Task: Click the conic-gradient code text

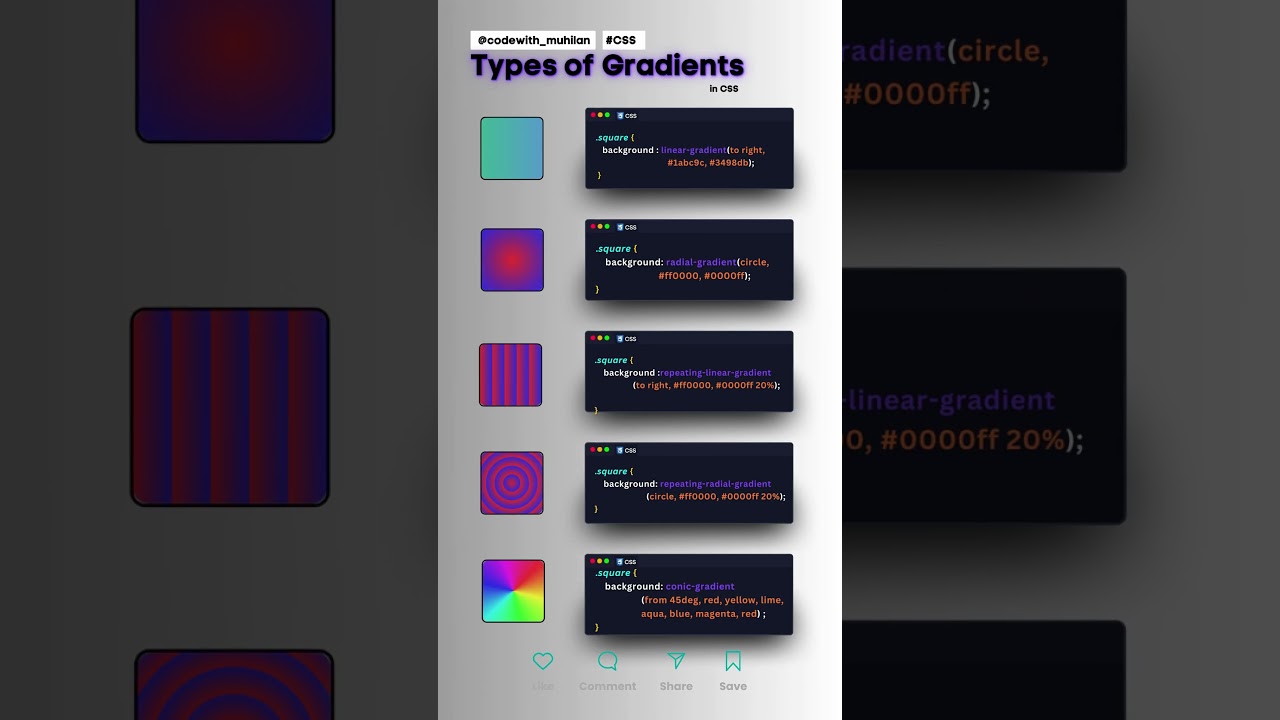Action: coord(700,586)
